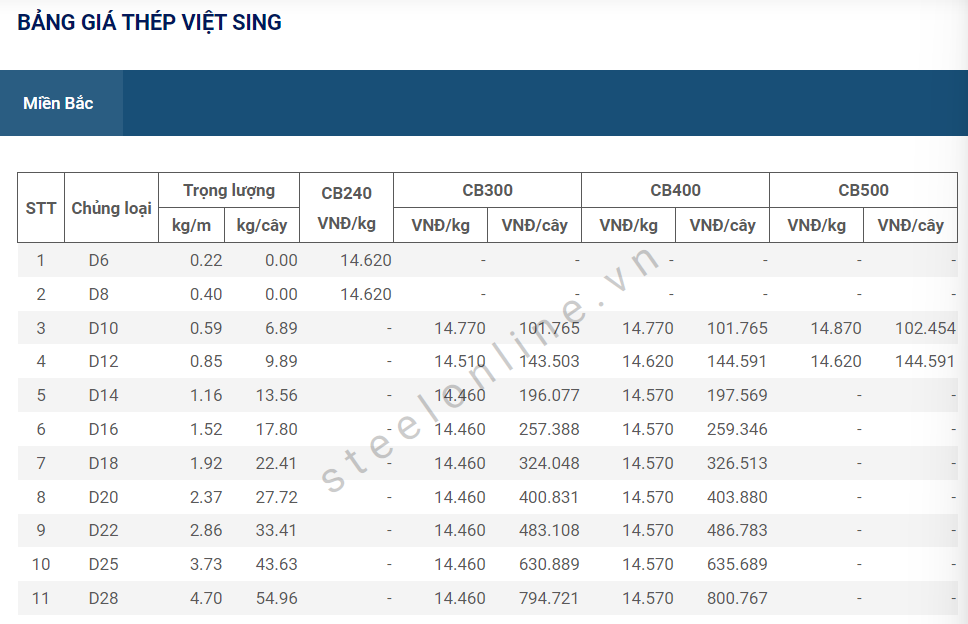This screenshot has height=624, width=968.
Task: Click the CB300 group header
Action: [488, 190]
